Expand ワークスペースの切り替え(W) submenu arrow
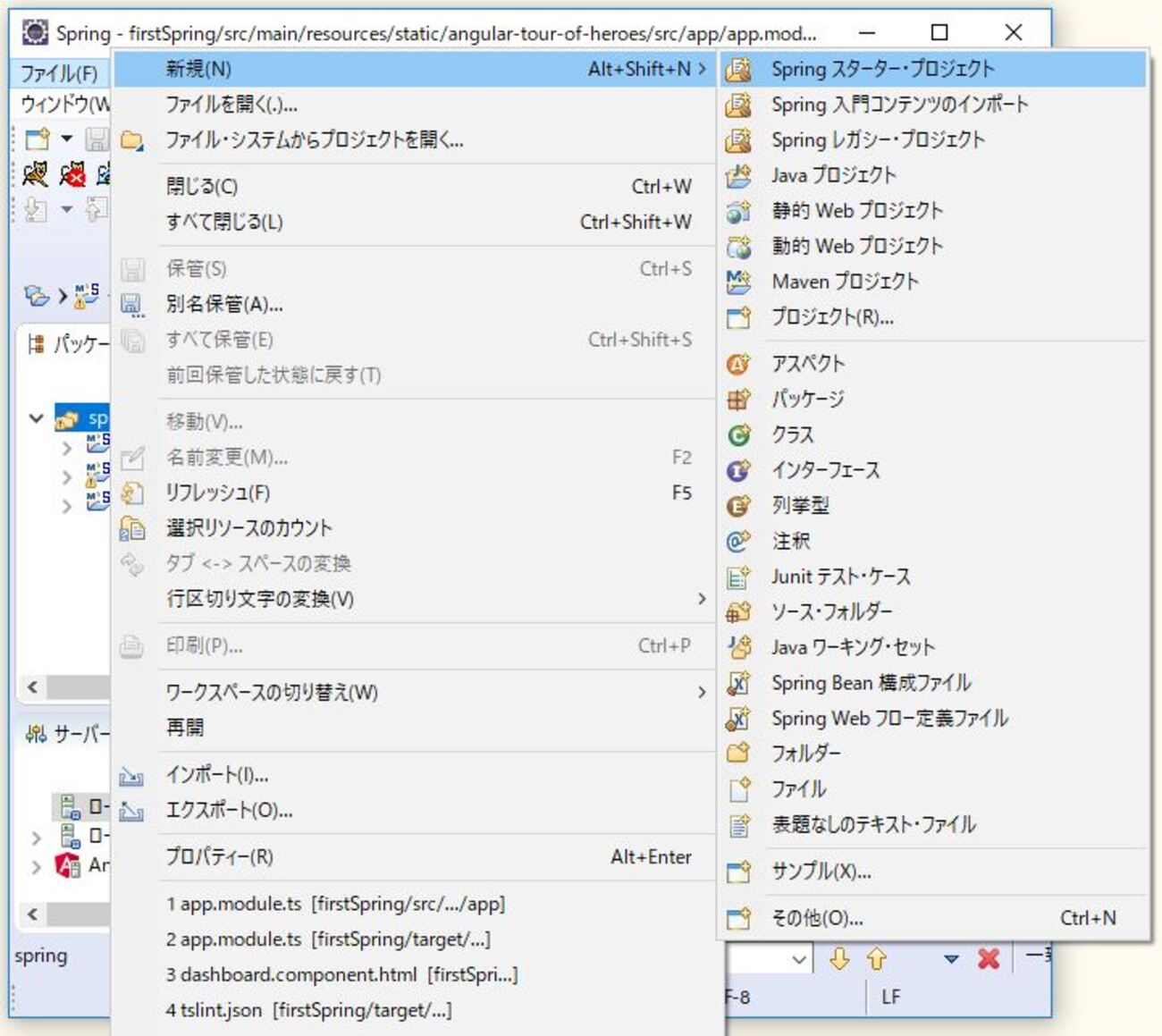The height and width of the screenshot is (1036, 1162). (x=702, y=692)
